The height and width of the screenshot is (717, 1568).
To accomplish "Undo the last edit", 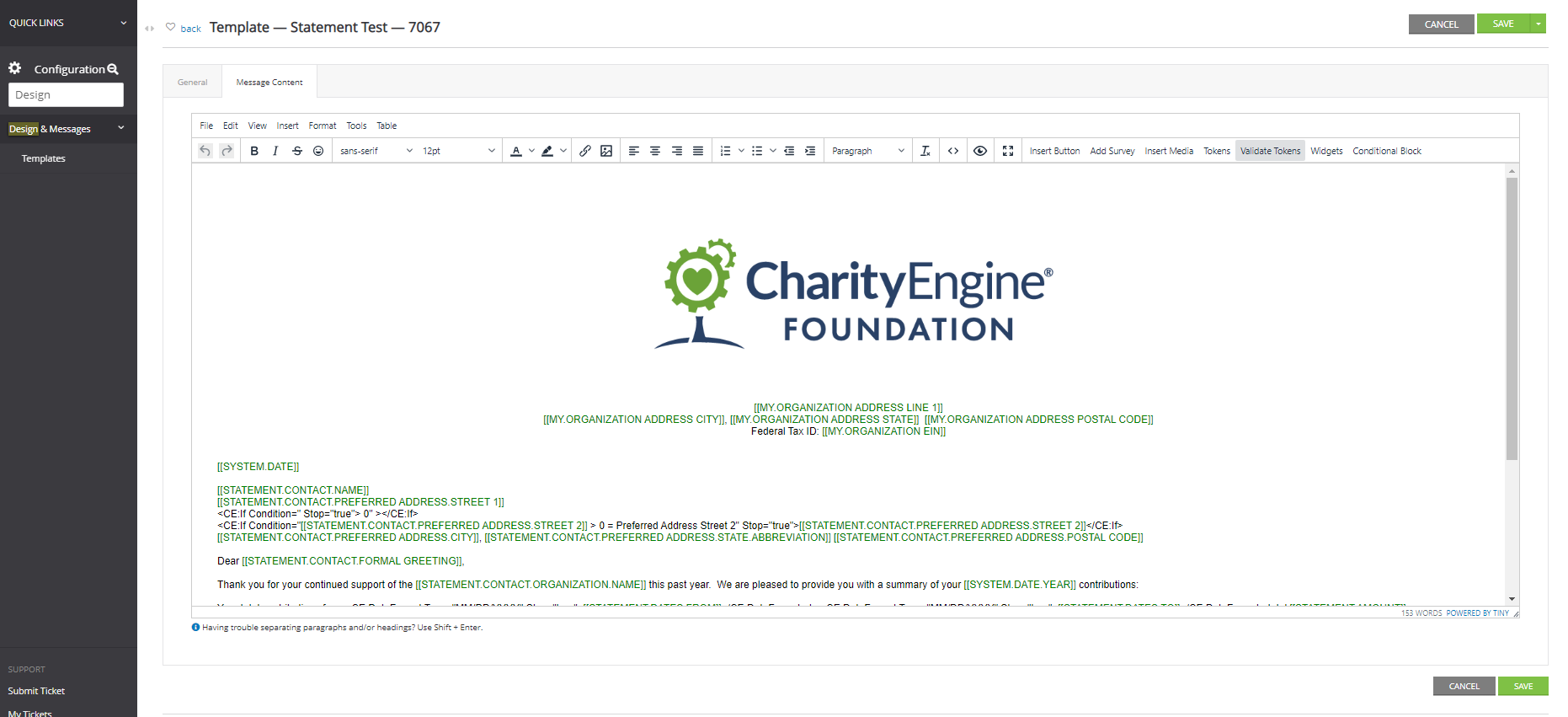I will [x=205, y=151].
